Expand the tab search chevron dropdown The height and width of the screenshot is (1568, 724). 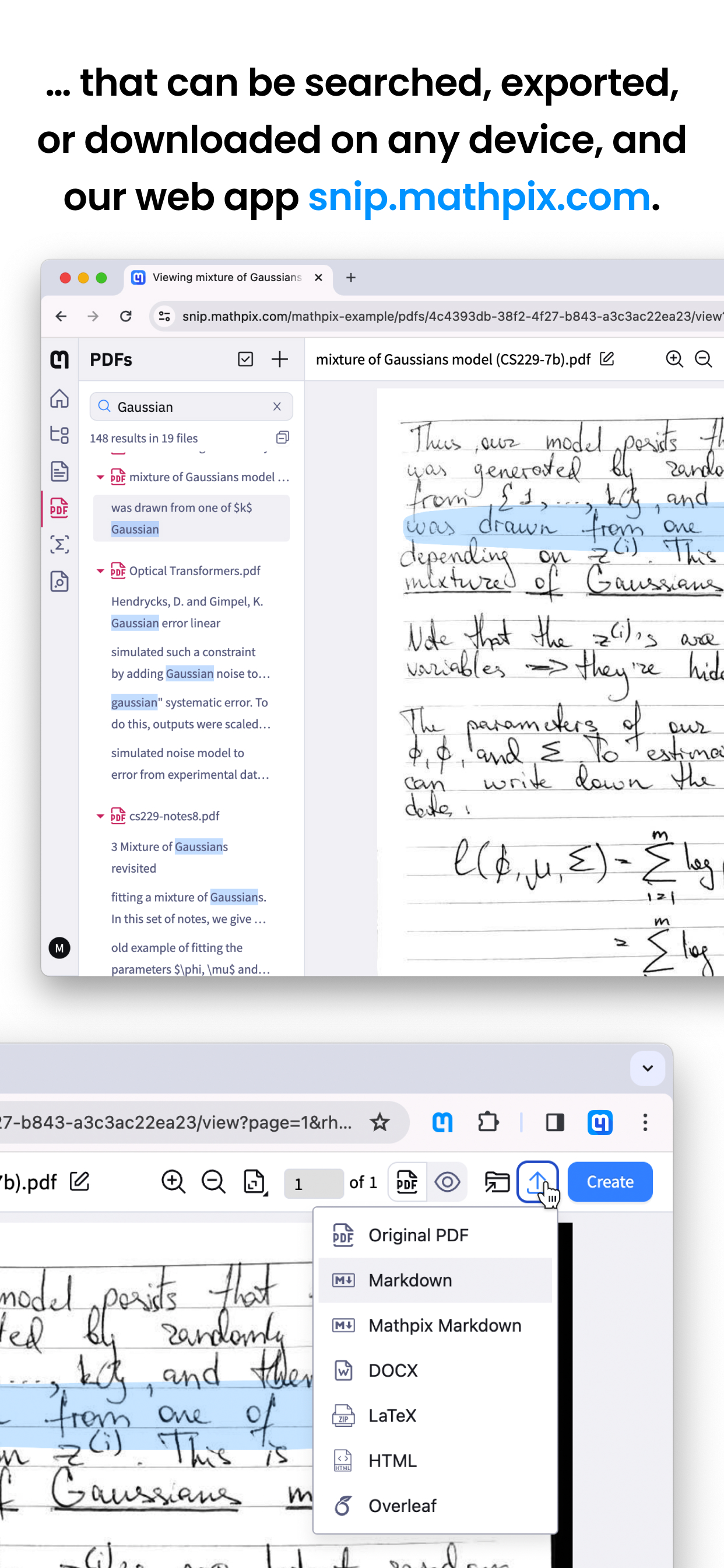click(647, 1068)
